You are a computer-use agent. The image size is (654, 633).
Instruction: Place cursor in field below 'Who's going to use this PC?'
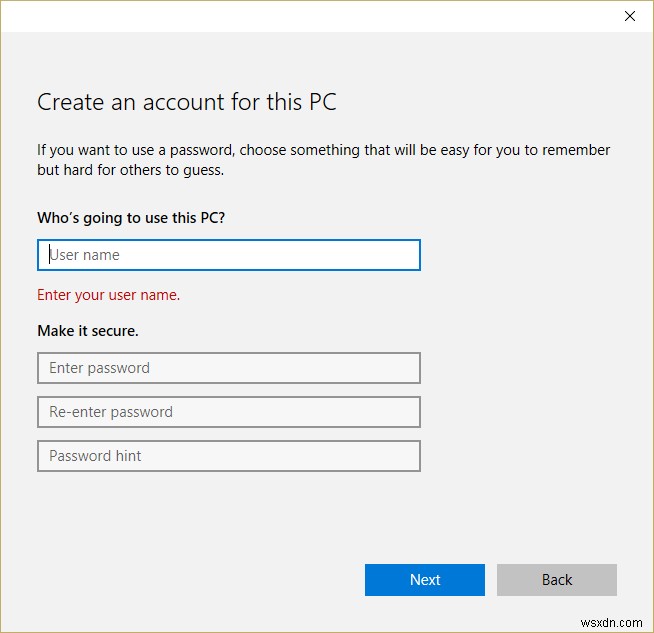pos(228,255)
